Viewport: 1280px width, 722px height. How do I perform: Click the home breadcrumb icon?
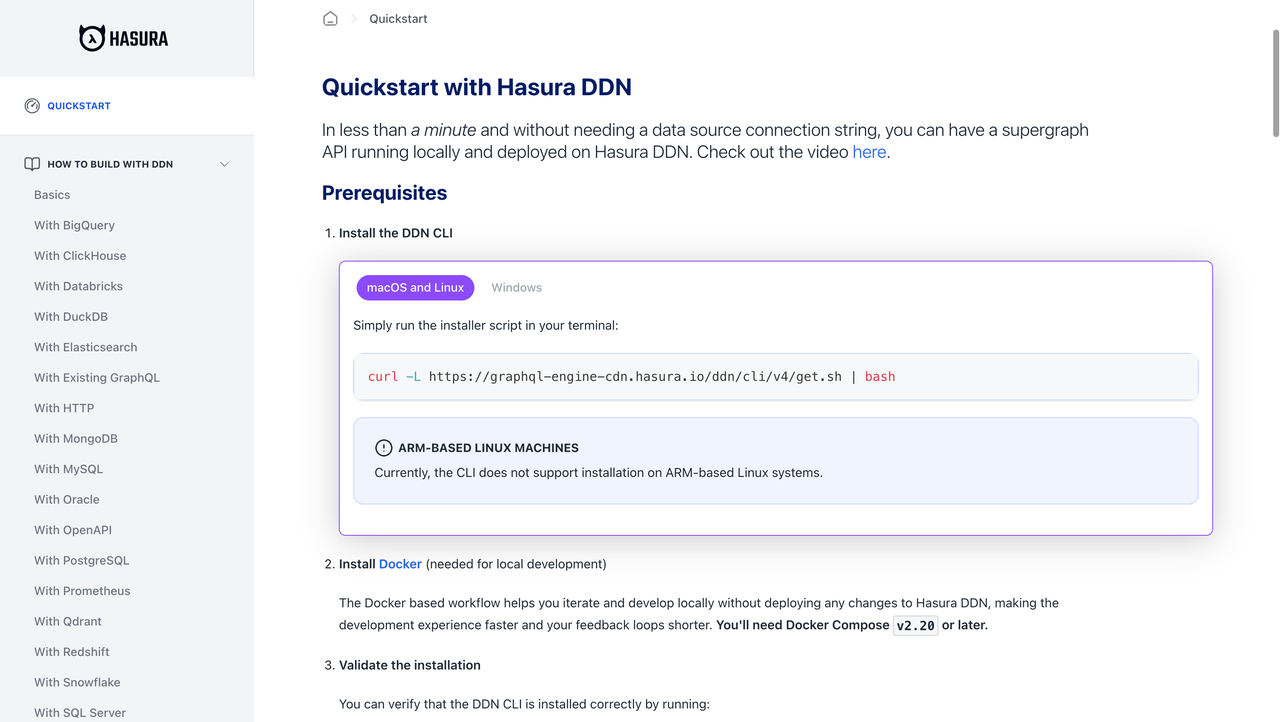point(330,19)
